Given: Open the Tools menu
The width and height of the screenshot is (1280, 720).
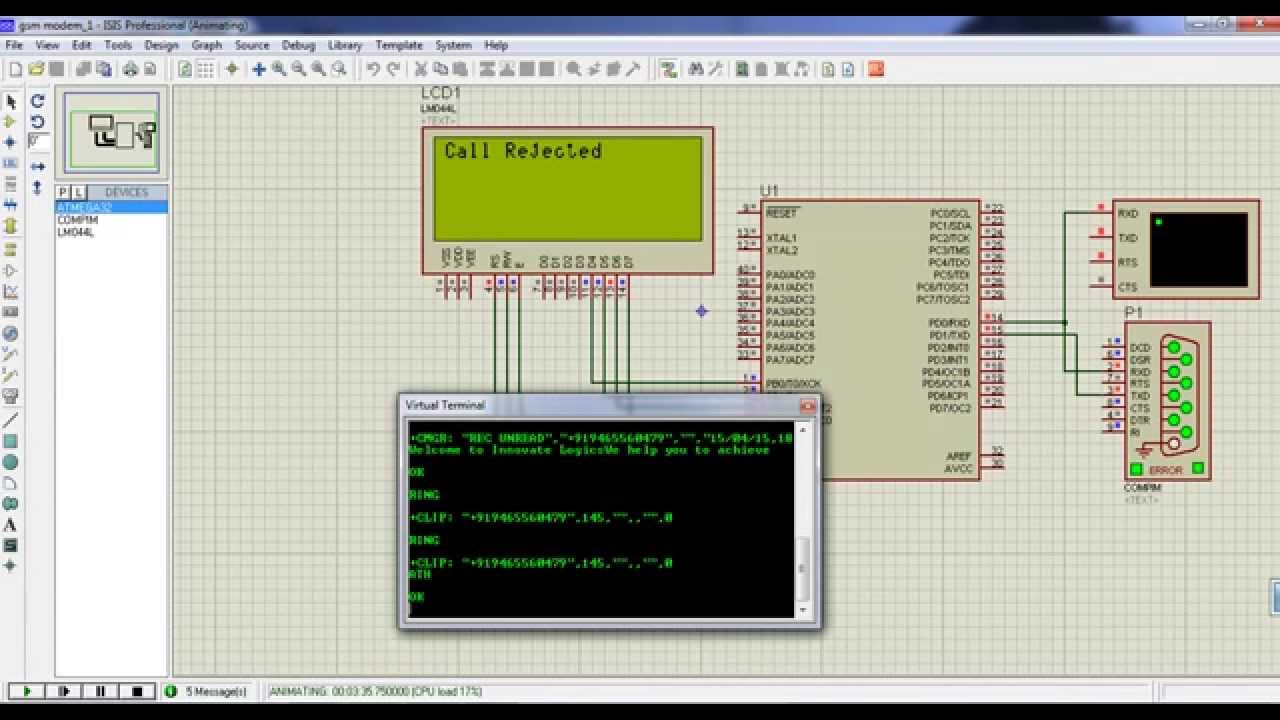Looking at the screenshot, I should pyautogui.click(x=118, y=45).
